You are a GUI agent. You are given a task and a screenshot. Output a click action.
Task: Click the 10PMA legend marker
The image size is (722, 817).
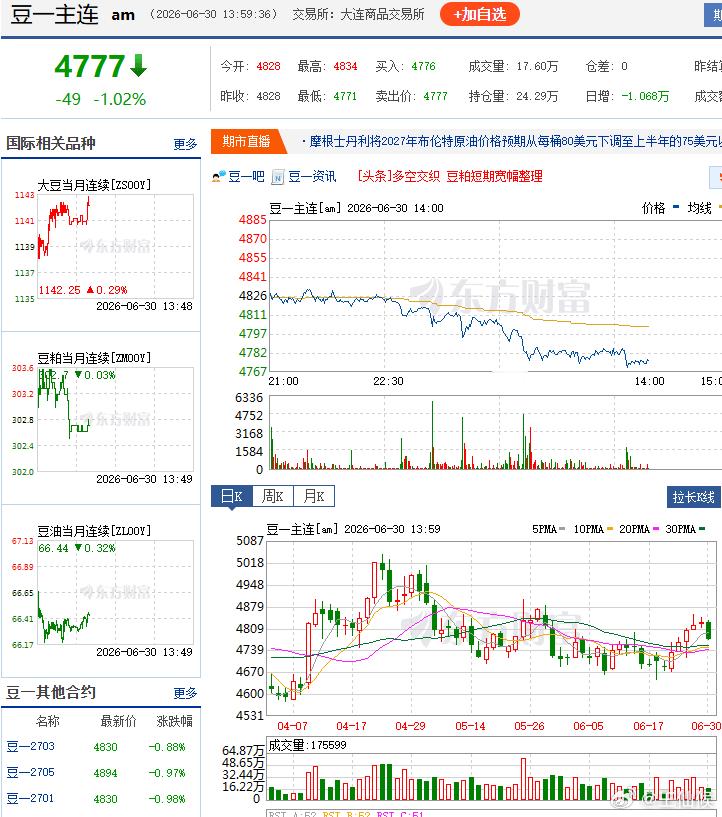(x=609, y=529)
